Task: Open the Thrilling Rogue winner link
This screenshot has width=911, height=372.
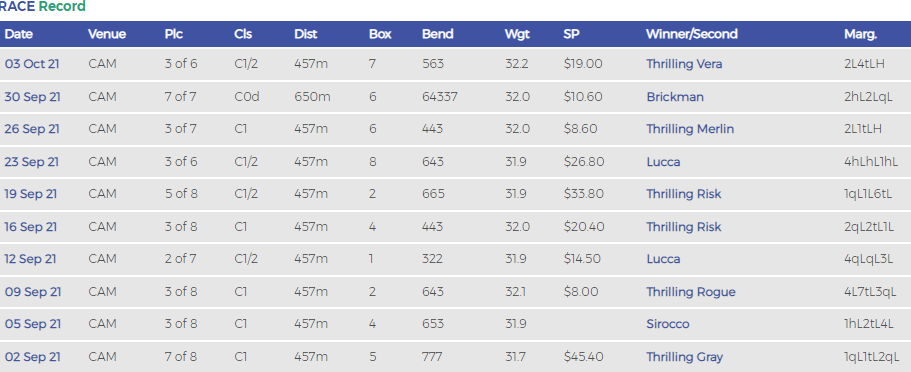Action: [x=690, y=292]
